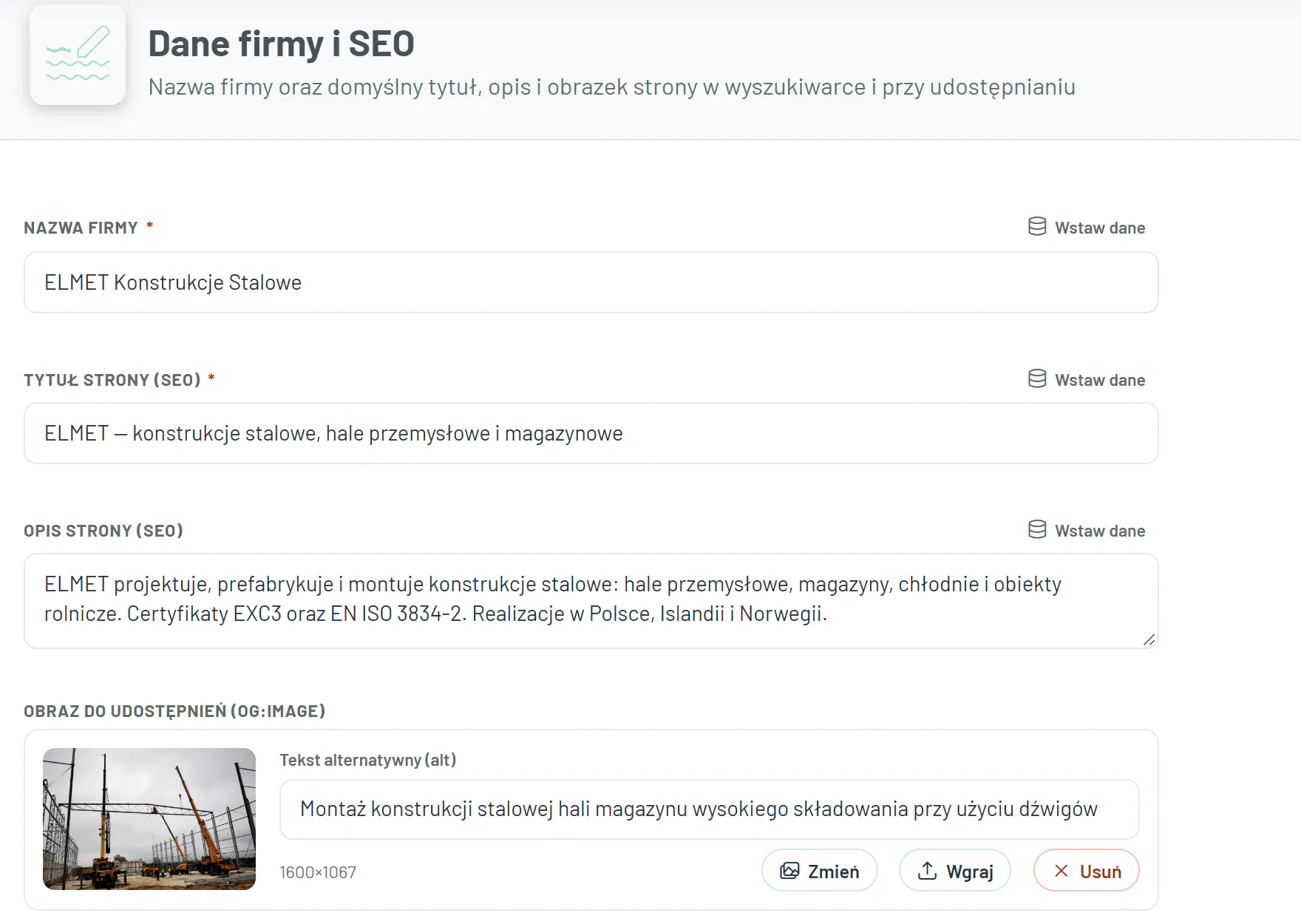Click the database icon next to Opis strony

point(1037,529)
